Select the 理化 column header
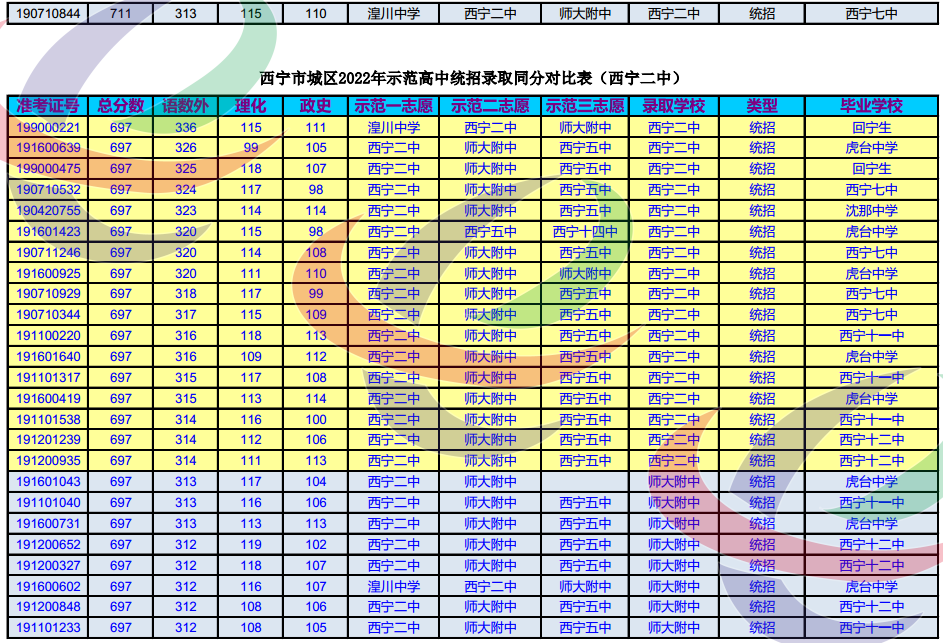The height and width of the screenshot is (643, 943). [250, 106]
